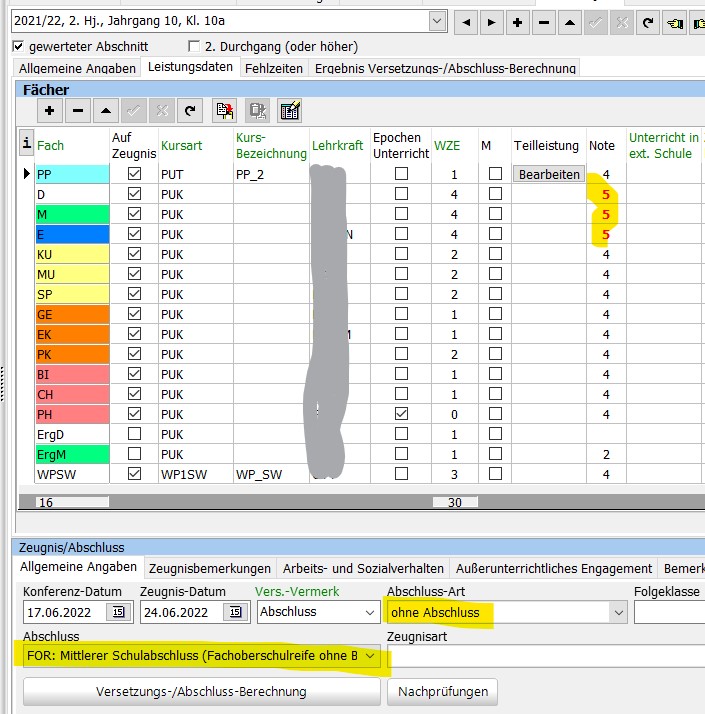
Task: Click the top toolbar refresh icon
Action: (648, 22)
